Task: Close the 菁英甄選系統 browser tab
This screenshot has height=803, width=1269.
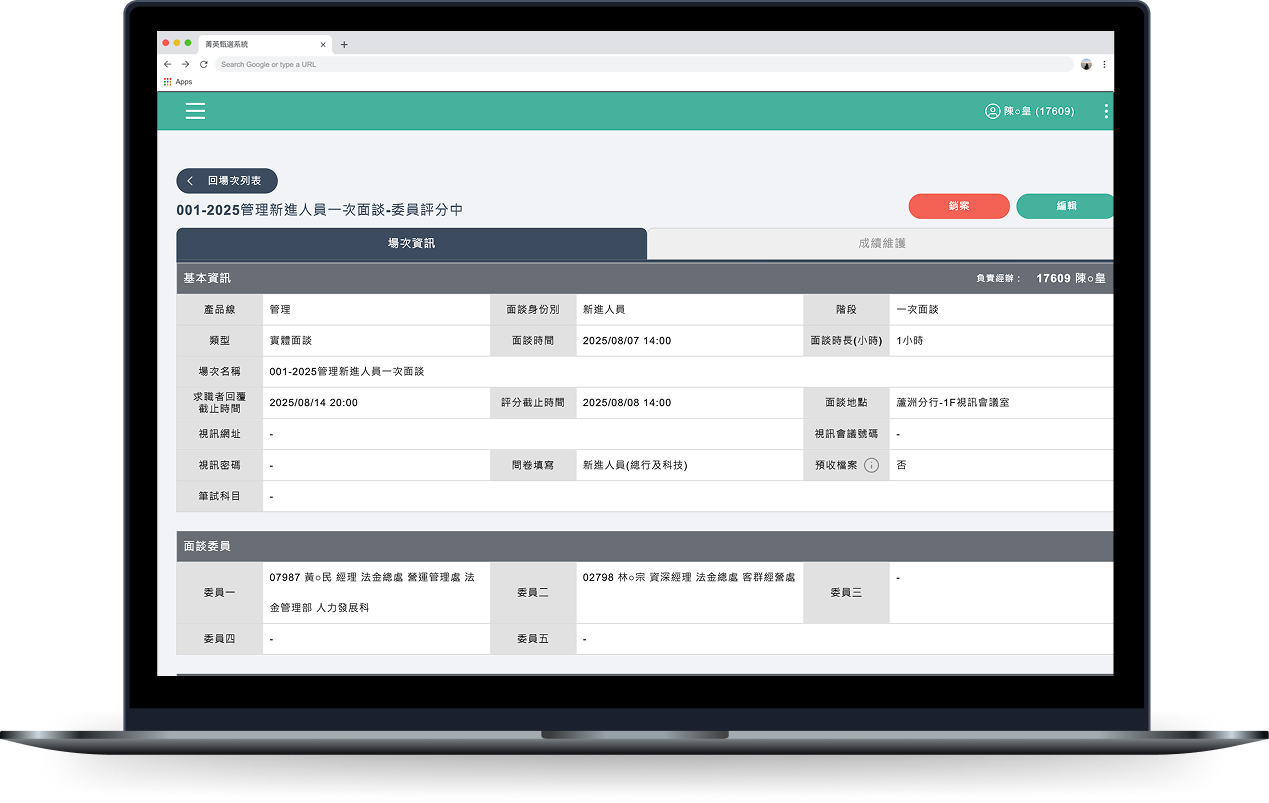Action: (323, 44)
